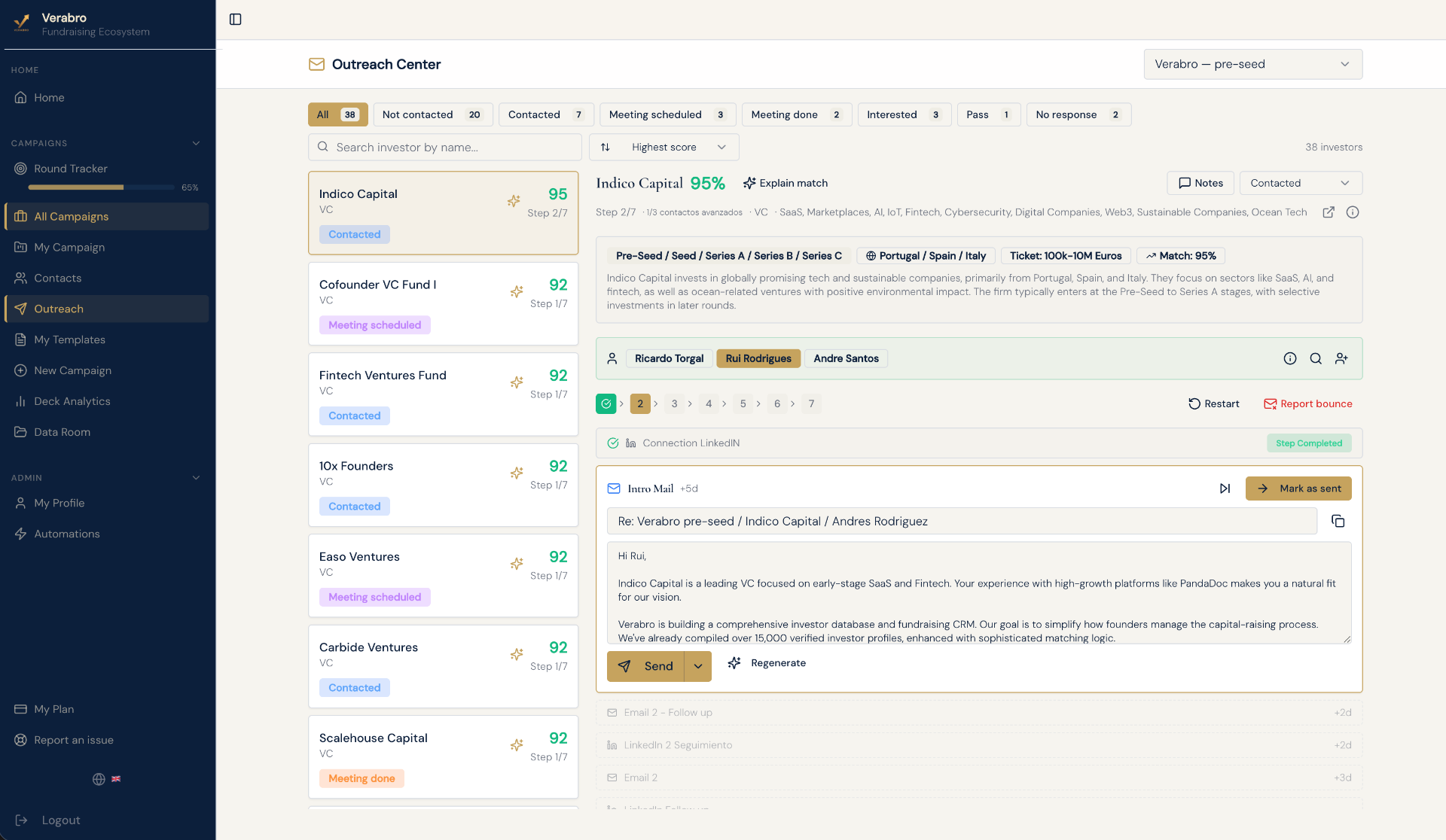This screenshot has height=840, width=1446.
Task: Filter by Interested tab
Action: [904, 114]
